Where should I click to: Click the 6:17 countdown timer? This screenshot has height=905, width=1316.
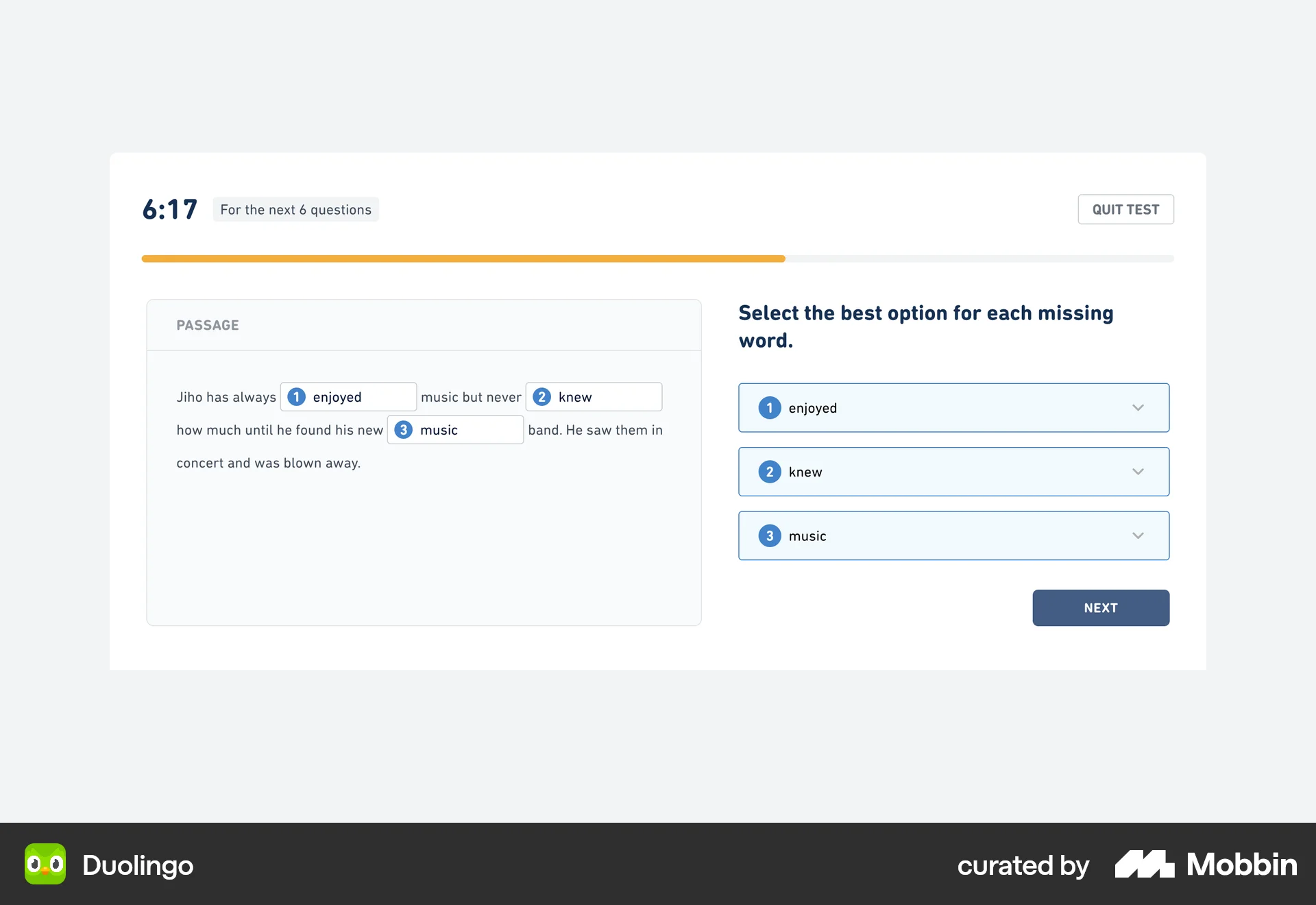click(170, 209)
